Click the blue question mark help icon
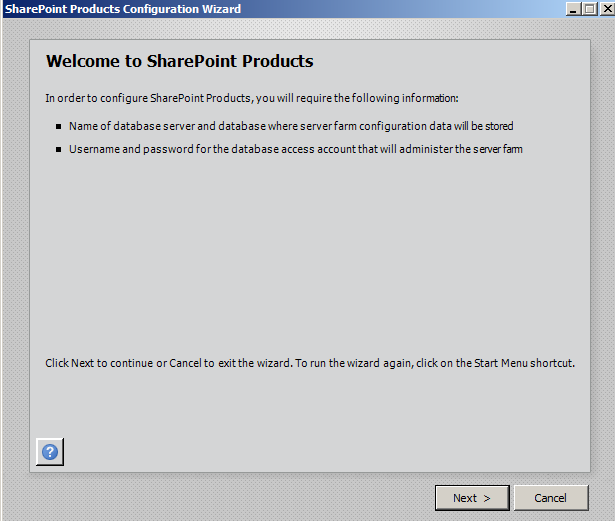 50,452
